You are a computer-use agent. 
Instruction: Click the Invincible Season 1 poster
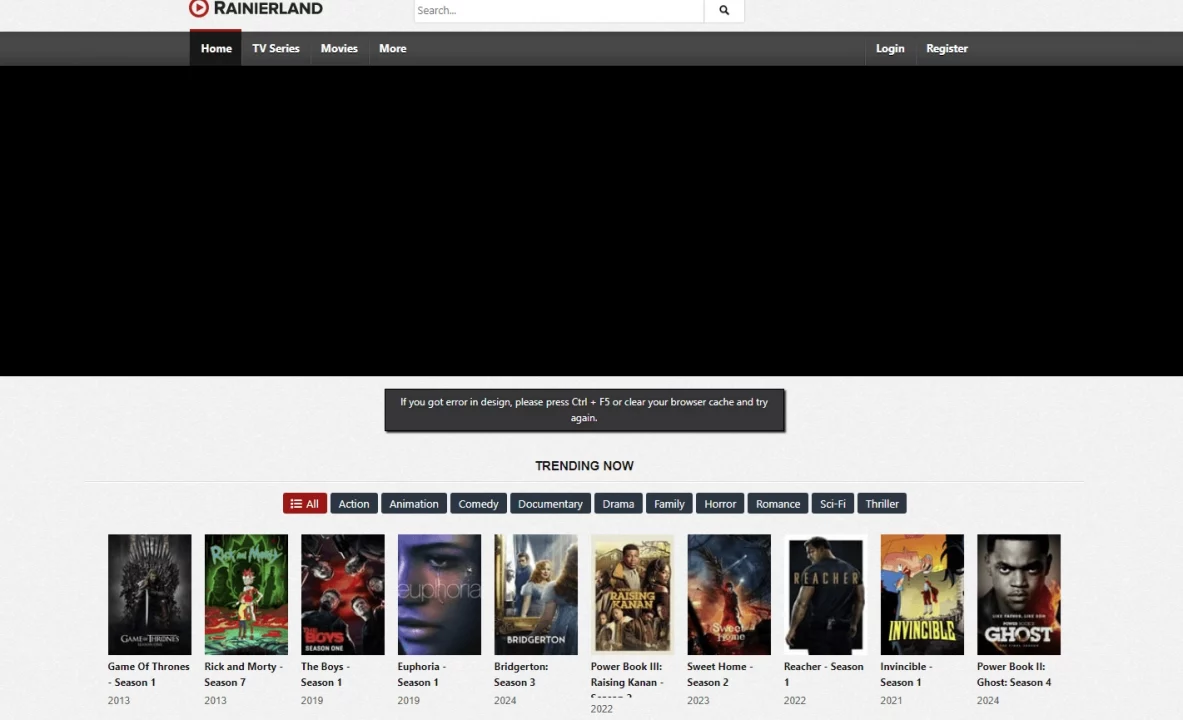921,594
